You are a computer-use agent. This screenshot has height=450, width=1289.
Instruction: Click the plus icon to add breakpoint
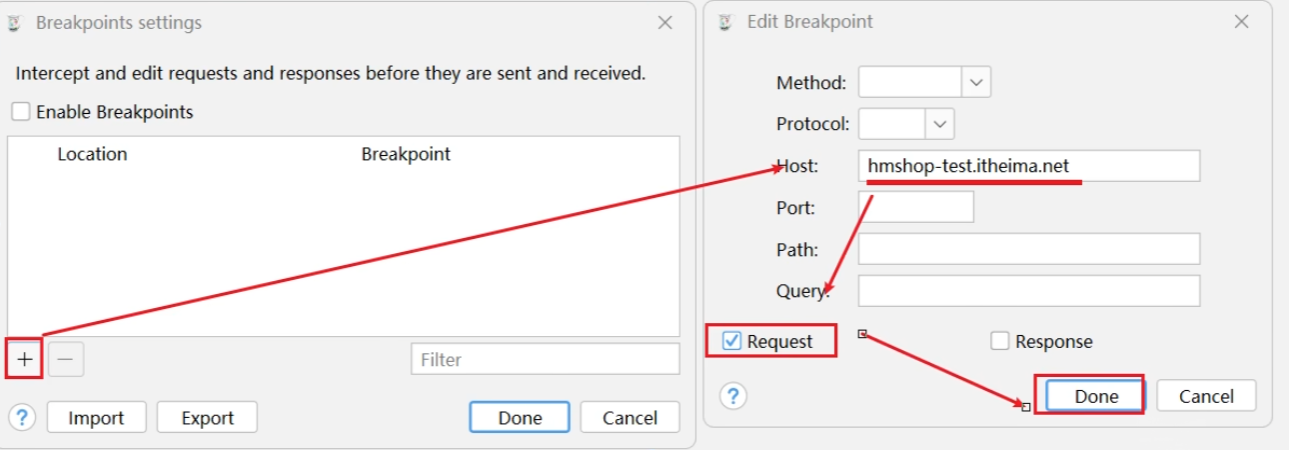(25, 359)
